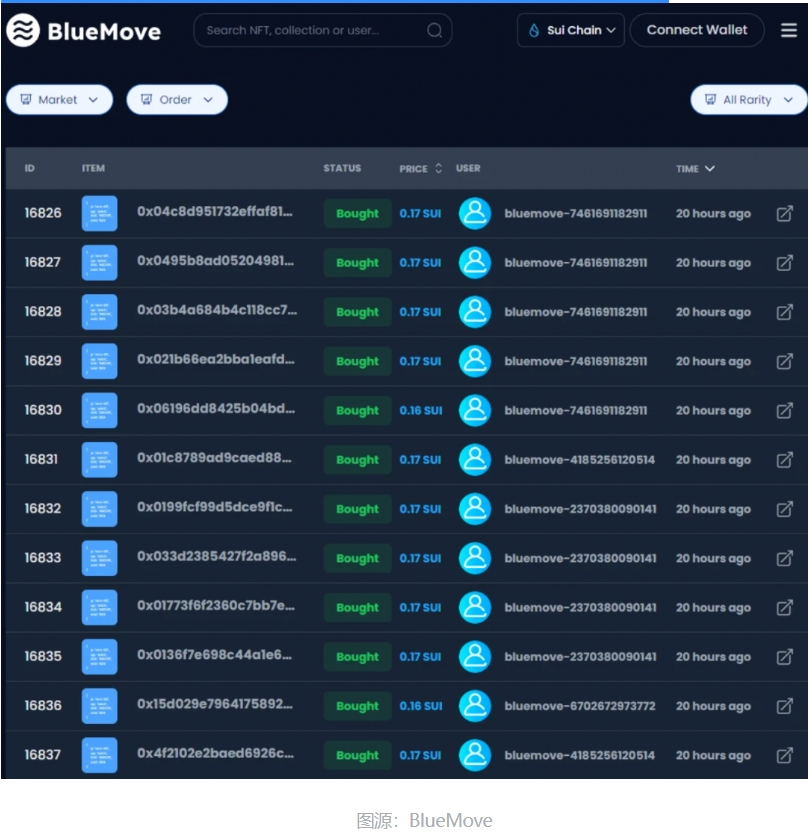Open NFT thumbnail in row 16832
The image size is (809, 832).
click(x=100, y=509)
